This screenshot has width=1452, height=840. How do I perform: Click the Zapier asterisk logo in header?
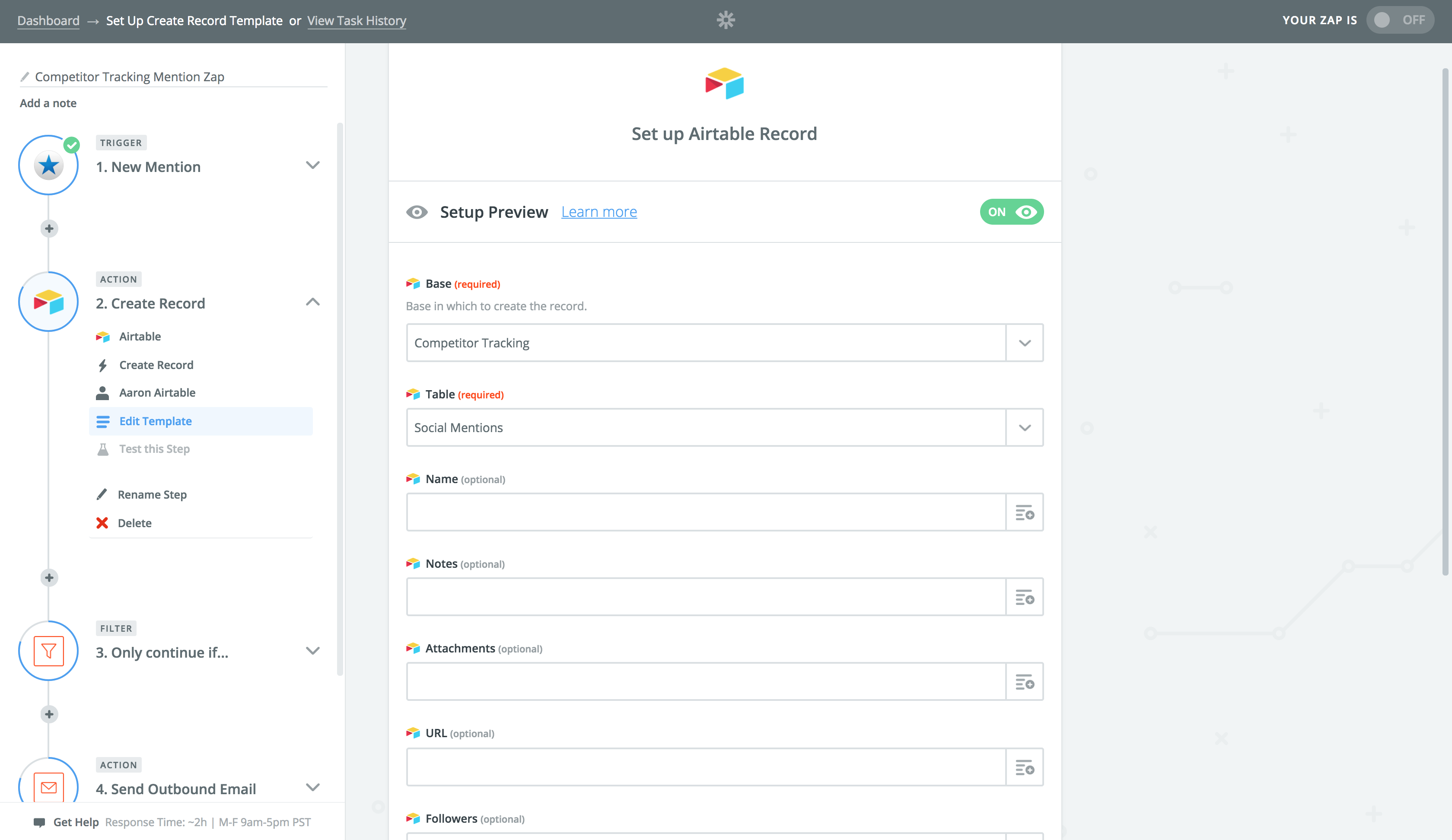click(726, 20)
